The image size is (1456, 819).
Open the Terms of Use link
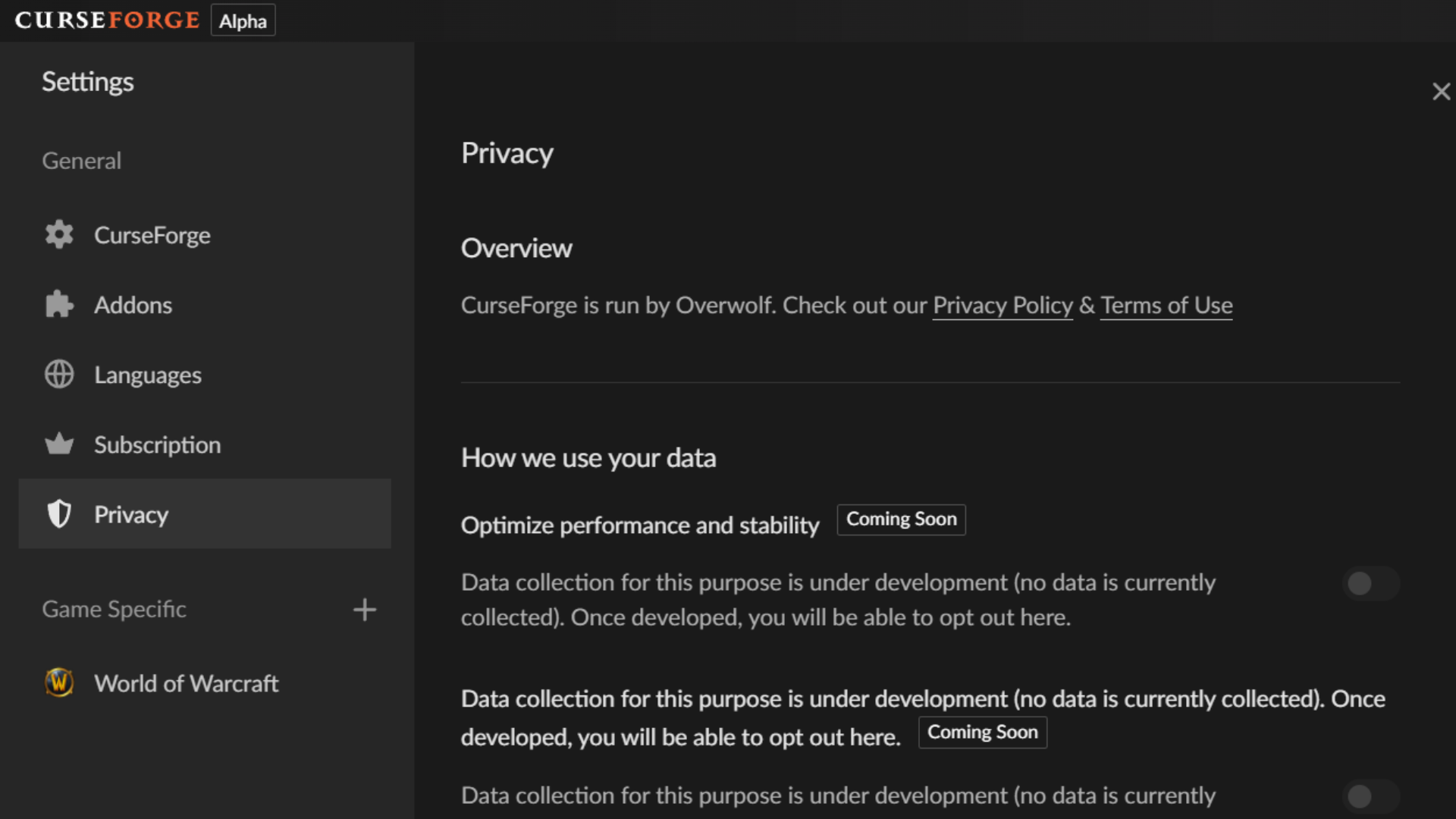1166,306
